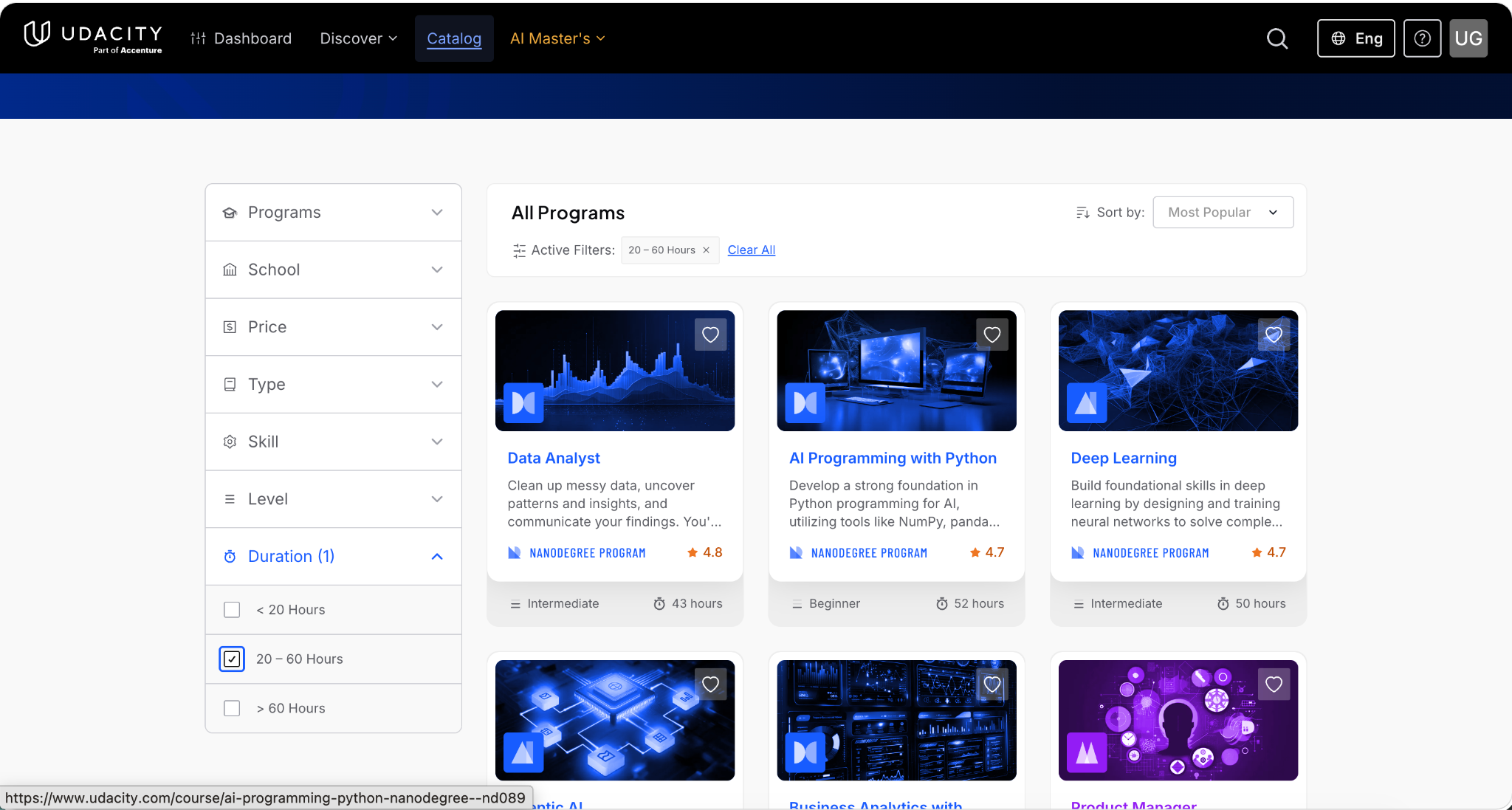Click the Skill badge icon

point(230,442)
